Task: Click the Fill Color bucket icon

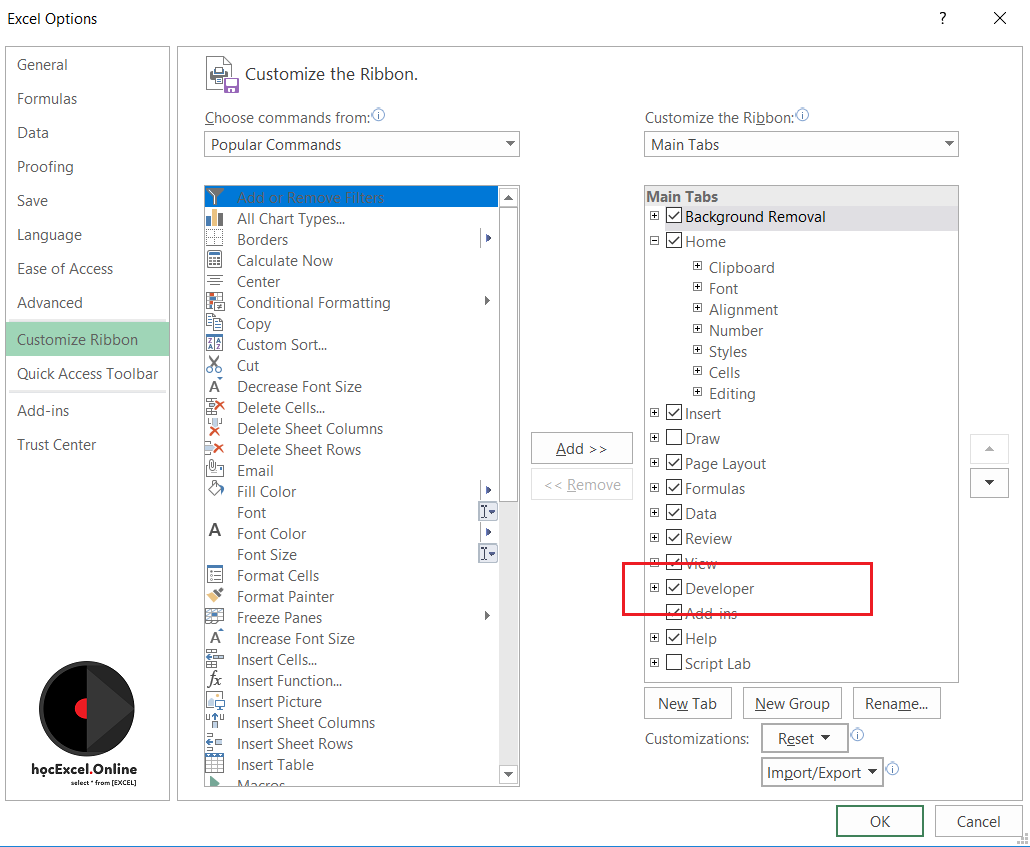Action: 215,490
